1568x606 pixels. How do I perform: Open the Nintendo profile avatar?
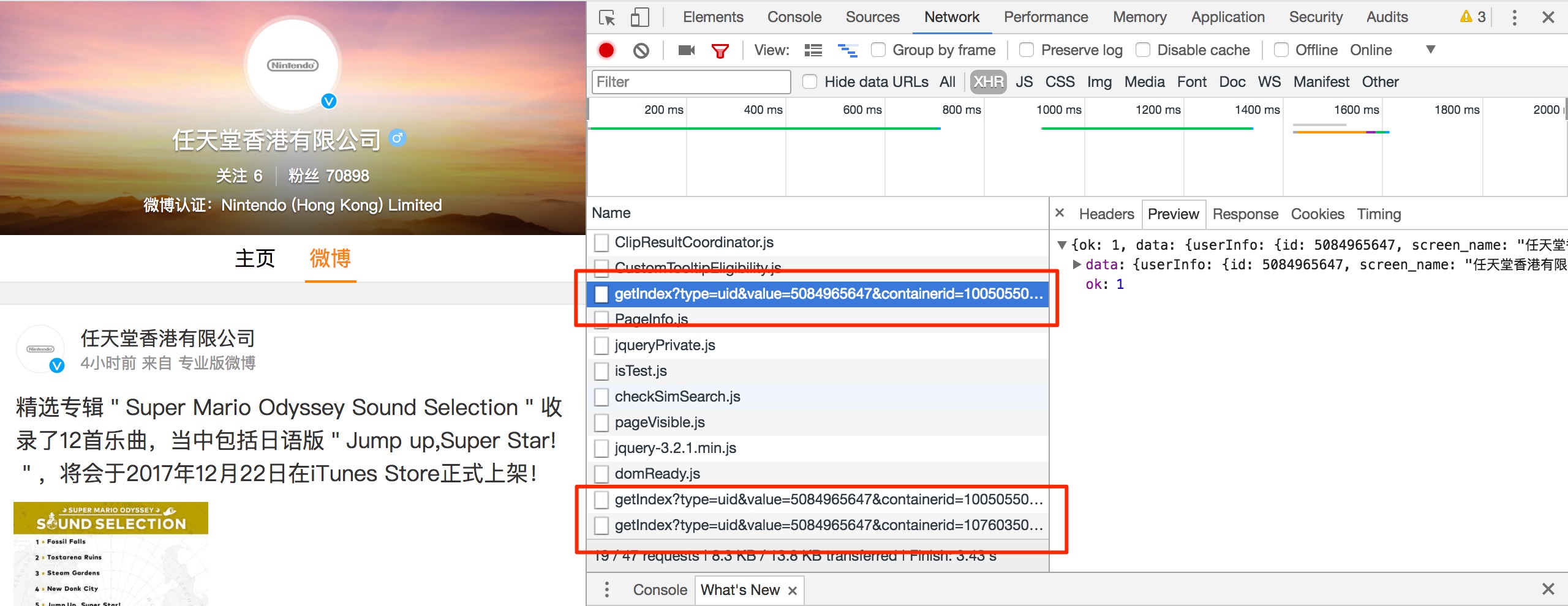point(293,64)
